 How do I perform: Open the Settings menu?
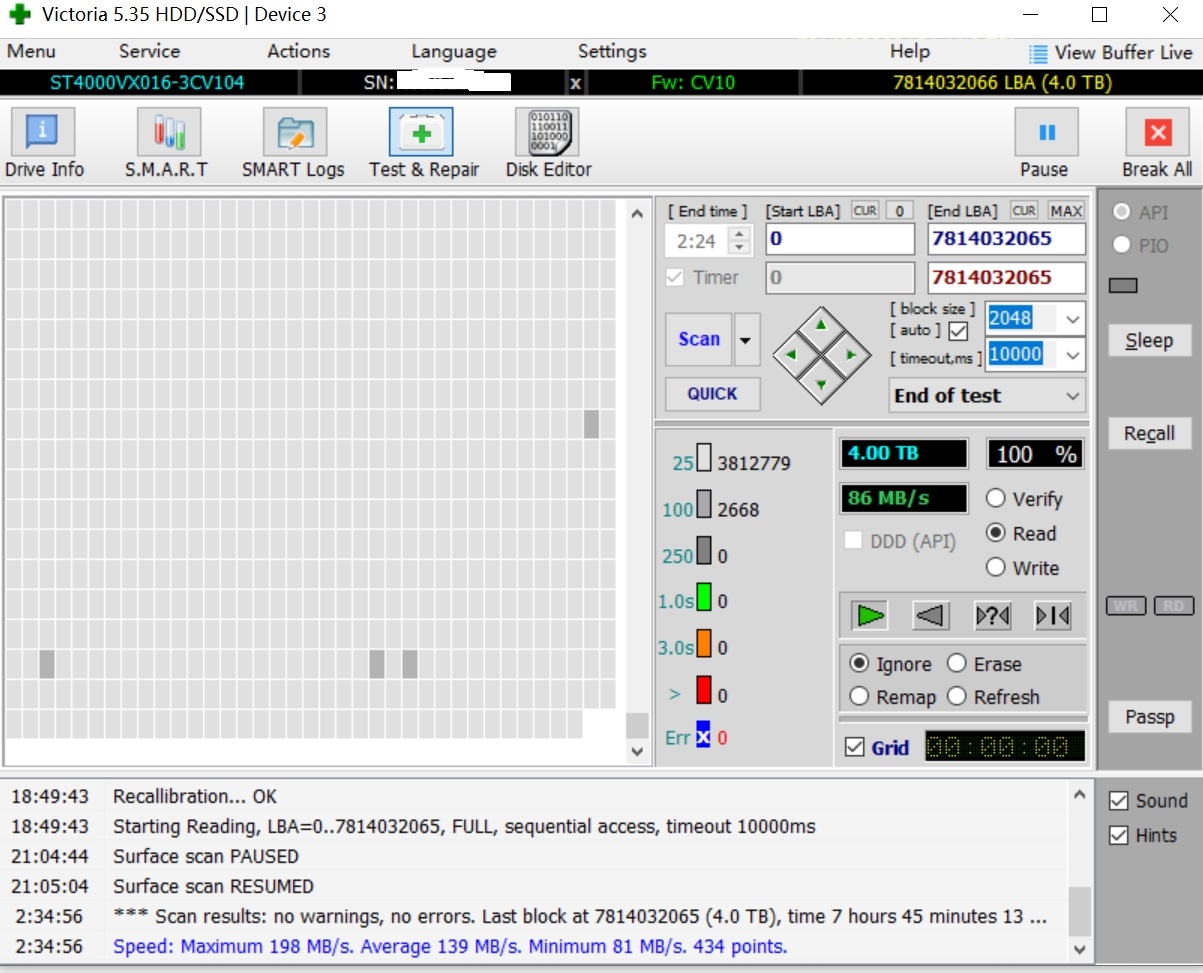[x=612, y=52]
